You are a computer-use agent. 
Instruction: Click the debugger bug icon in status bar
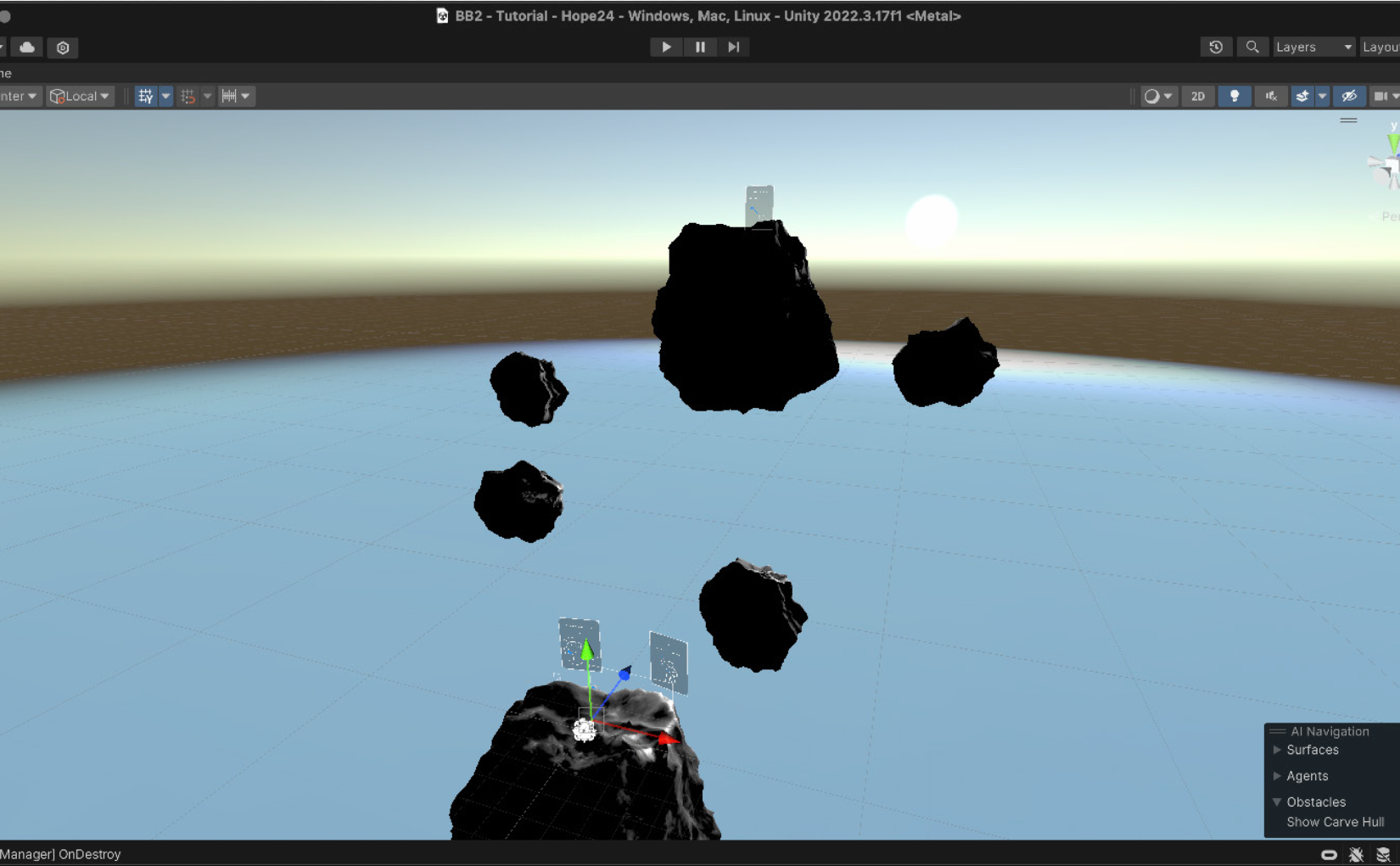tap(1355, 854)
